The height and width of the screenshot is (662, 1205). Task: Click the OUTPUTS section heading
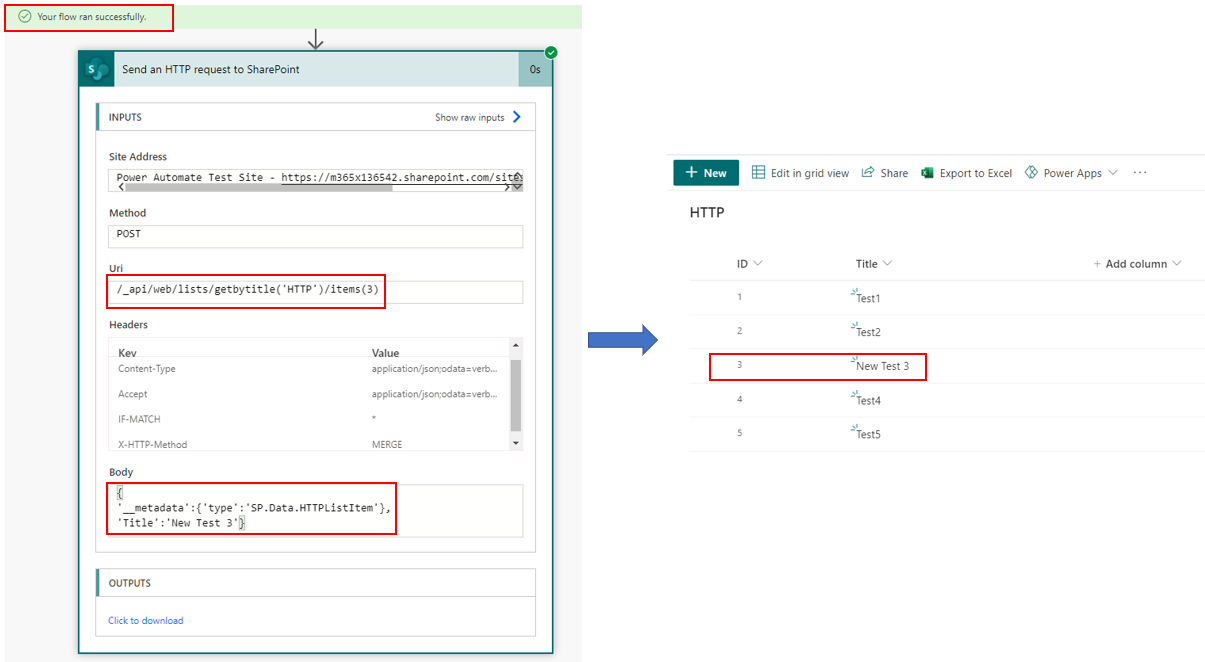pos(130,583)
